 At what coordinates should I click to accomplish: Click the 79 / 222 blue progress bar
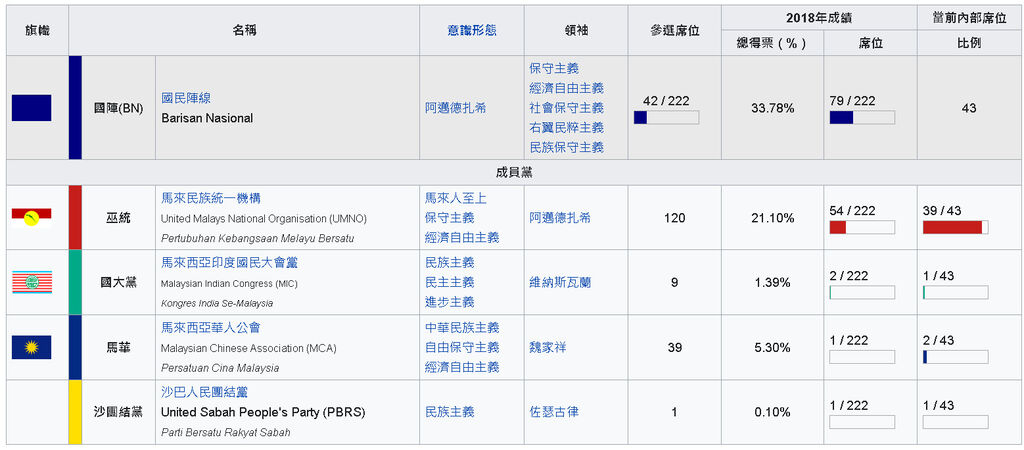[862, 118]
